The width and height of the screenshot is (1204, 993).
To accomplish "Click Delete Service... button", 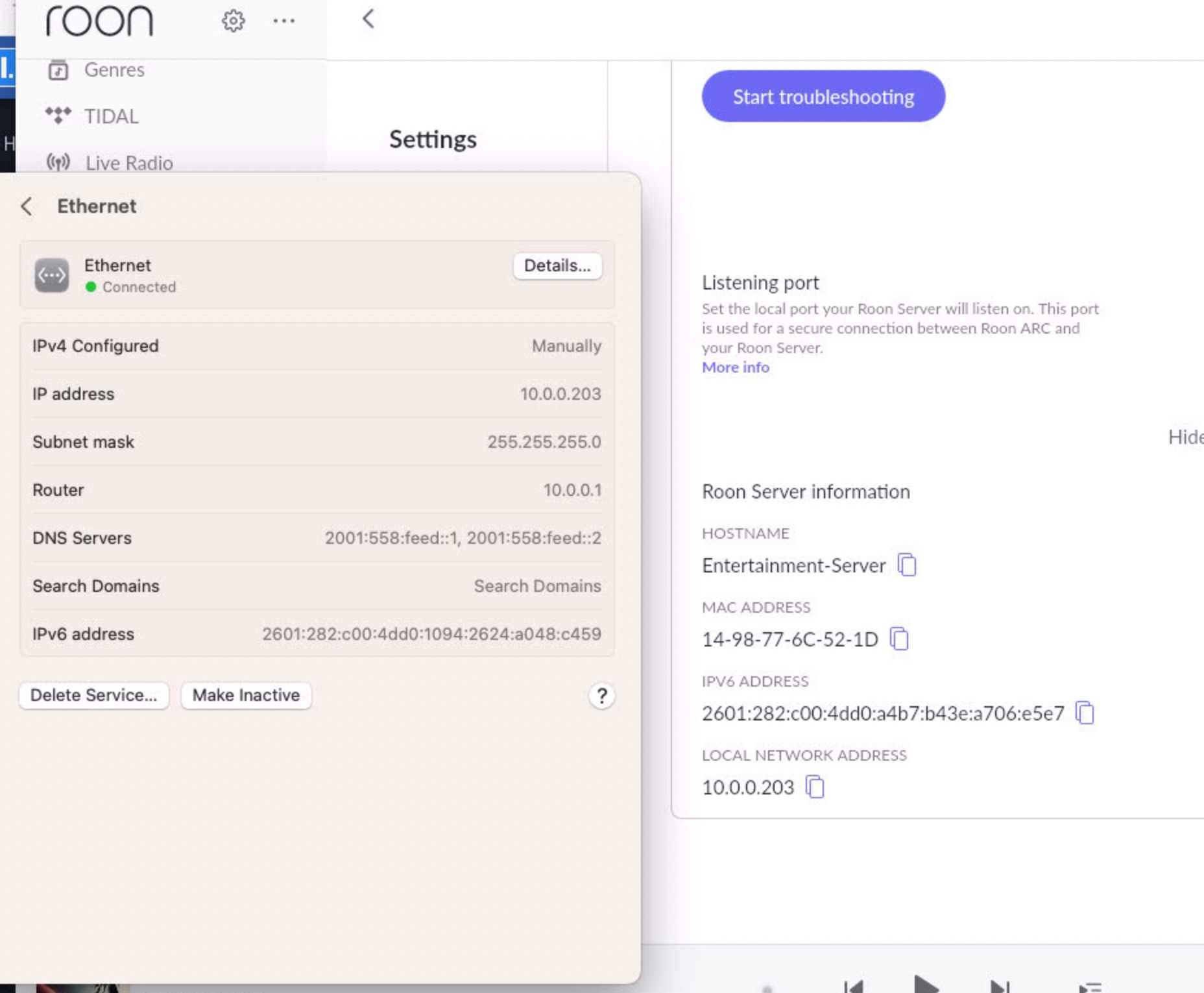I will coord(94,695).
